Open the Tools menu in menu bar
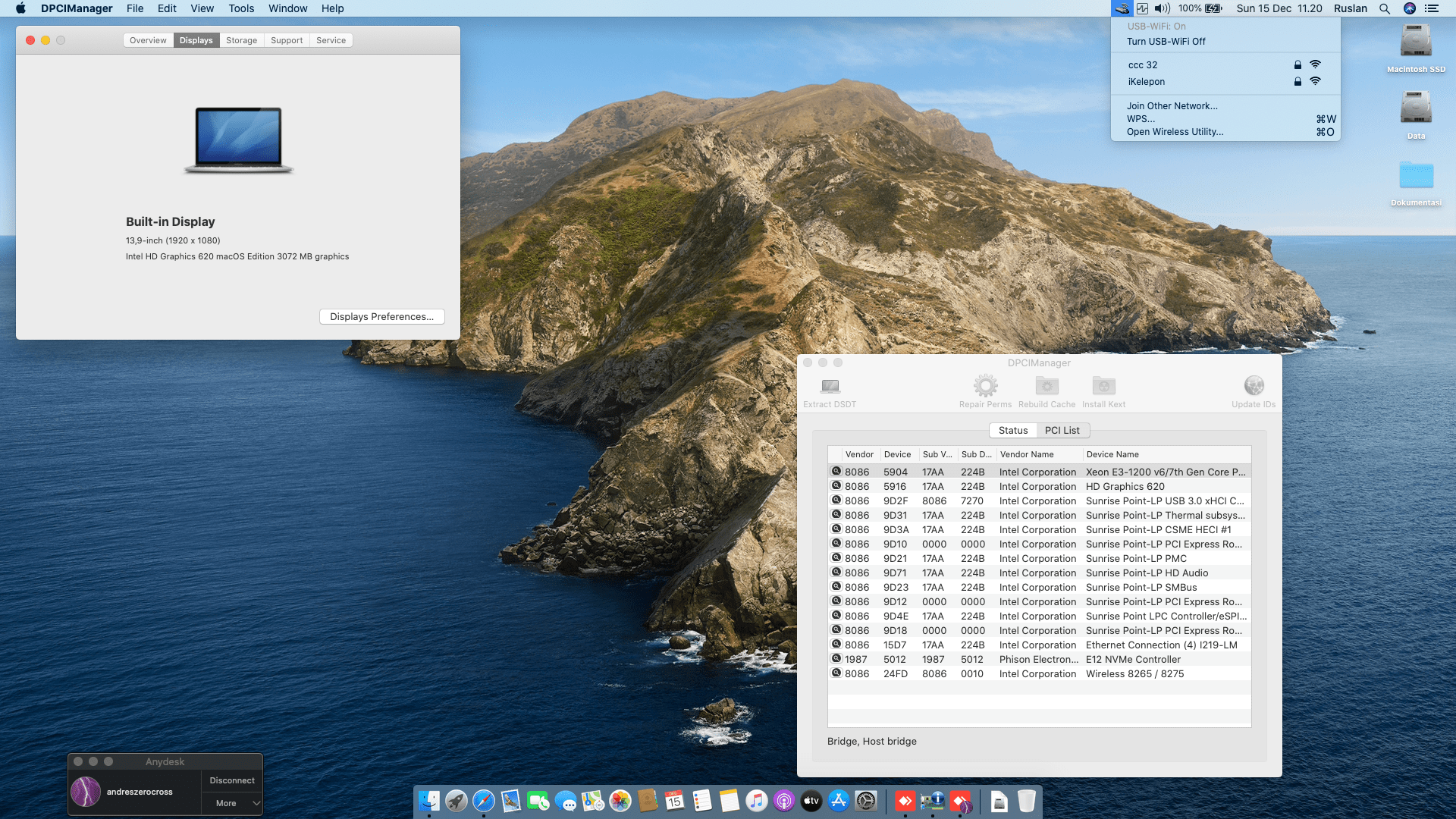The width and height of the screenshot is (1456, 819). (241, 8)
